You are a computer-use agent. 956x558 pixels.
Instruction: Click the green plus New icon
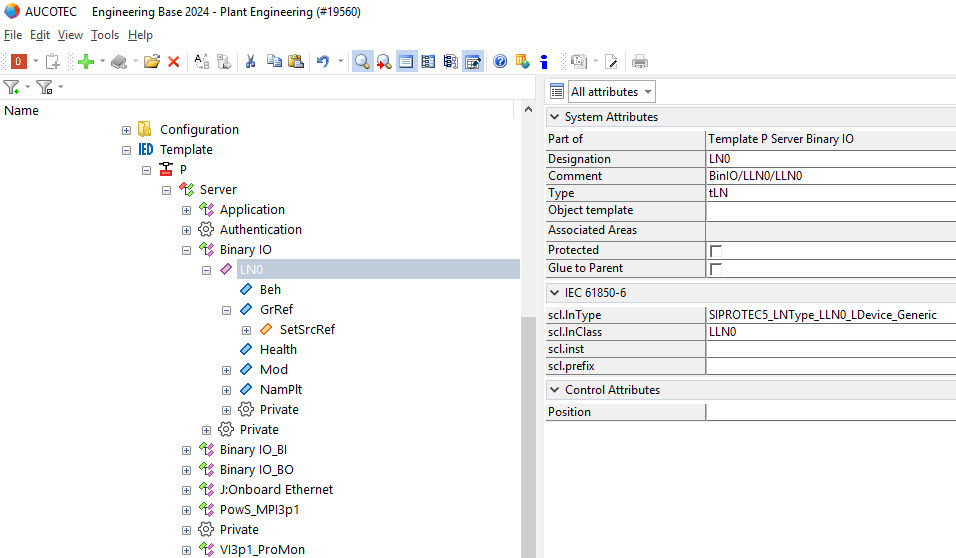click(86, 62)
